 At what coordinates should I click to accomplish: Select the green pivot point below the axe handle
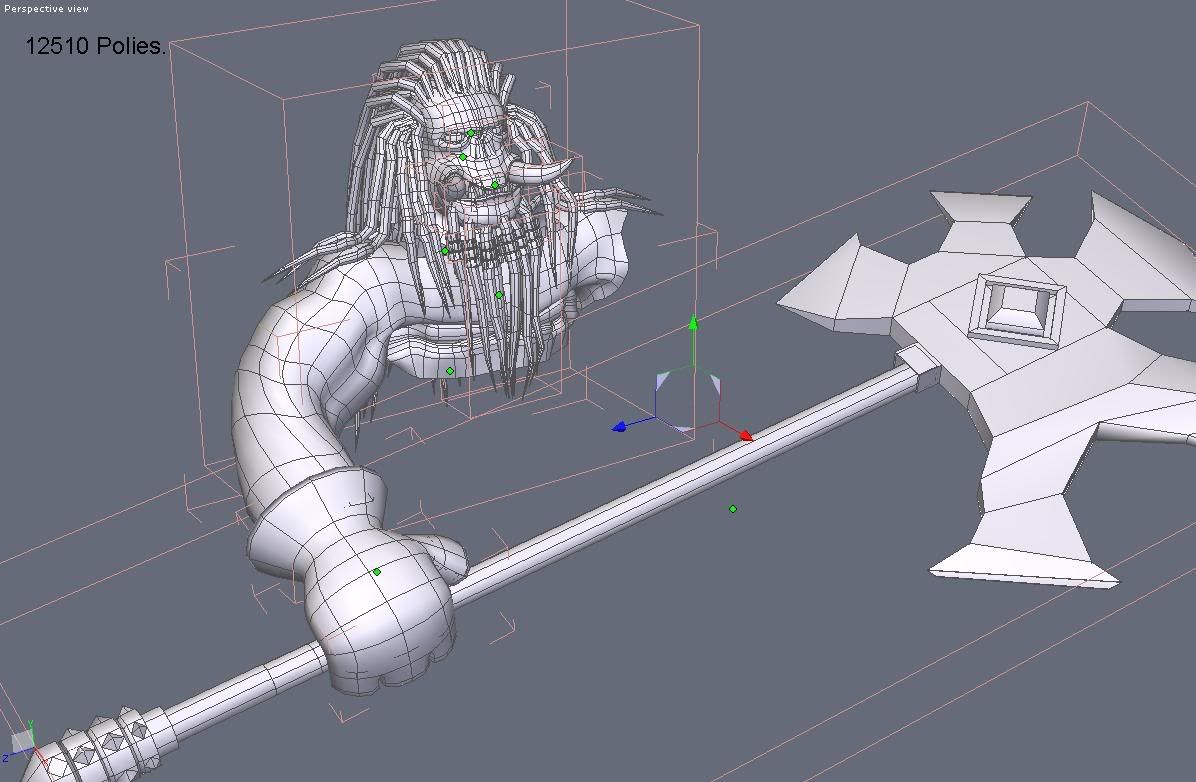733,509
